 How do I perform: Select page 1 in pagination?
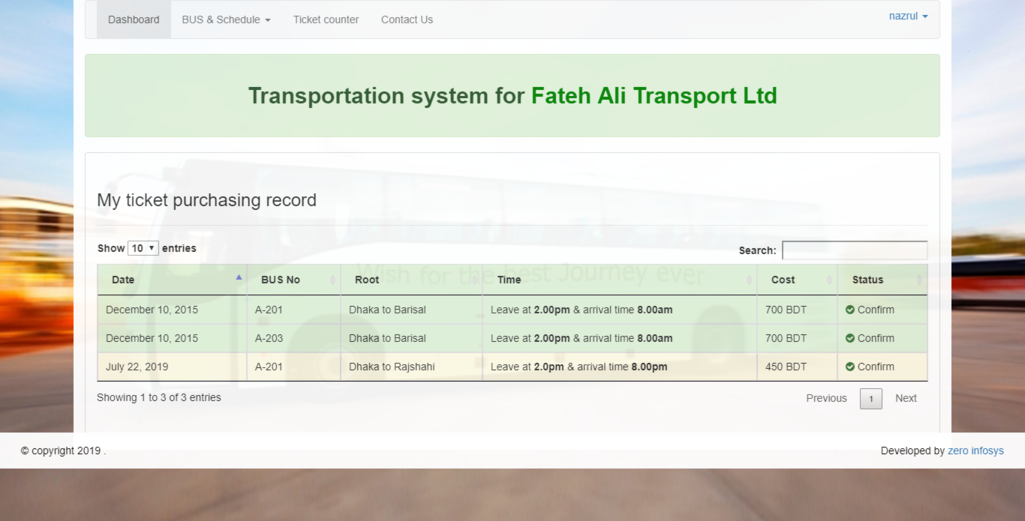point(871,399)
